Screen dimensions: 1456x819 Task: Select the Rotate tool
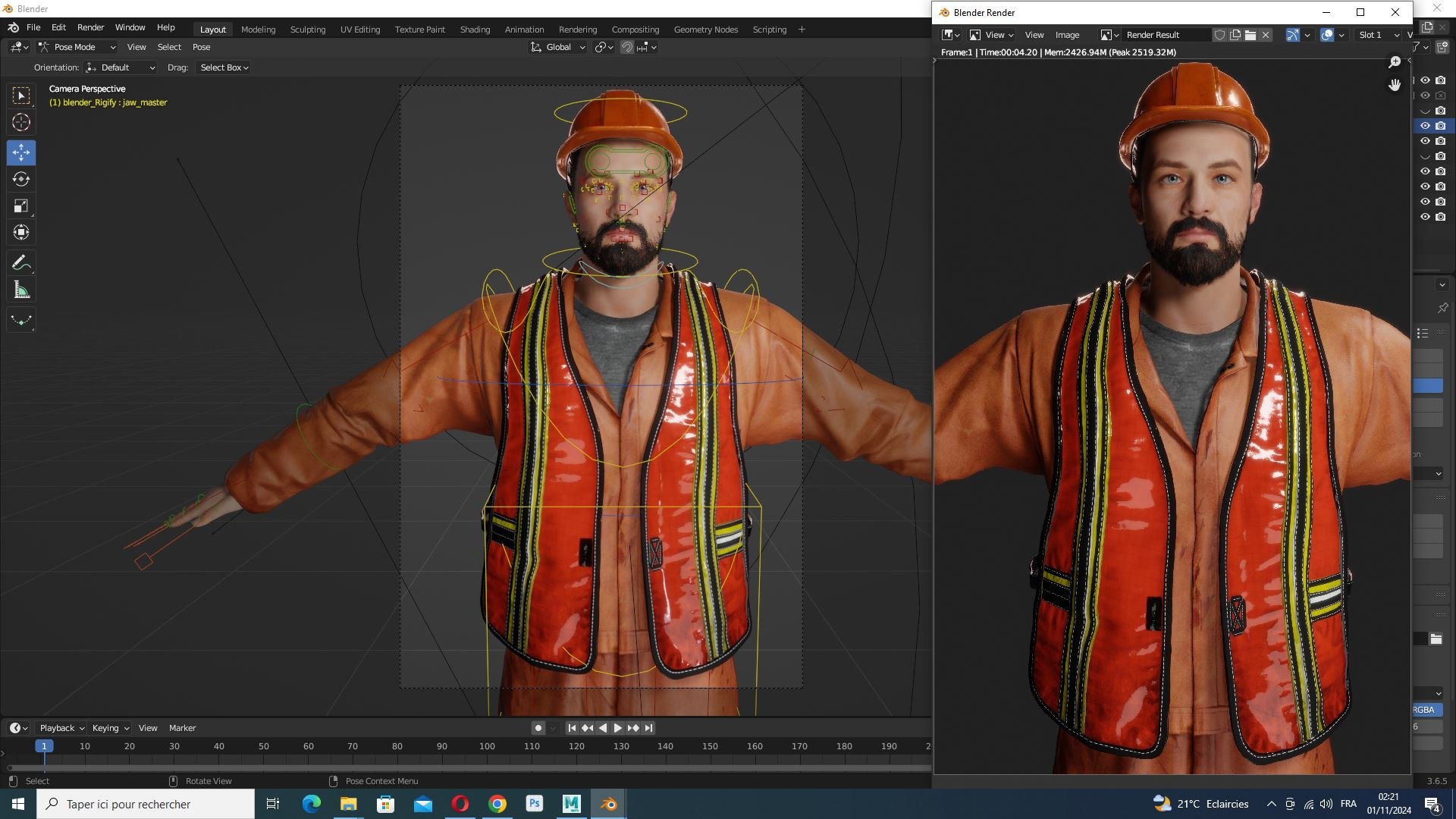pos(21,179)
